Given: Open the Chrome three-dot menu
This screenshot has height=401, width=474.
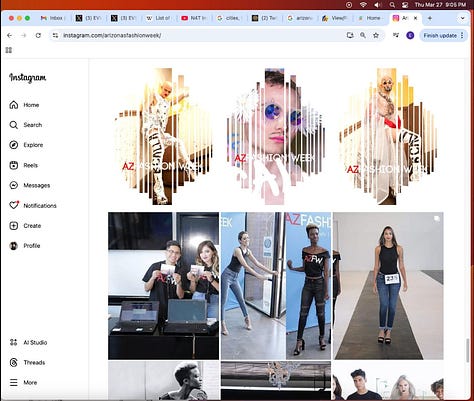Looking at the screenshot, I should coord(462,35).
